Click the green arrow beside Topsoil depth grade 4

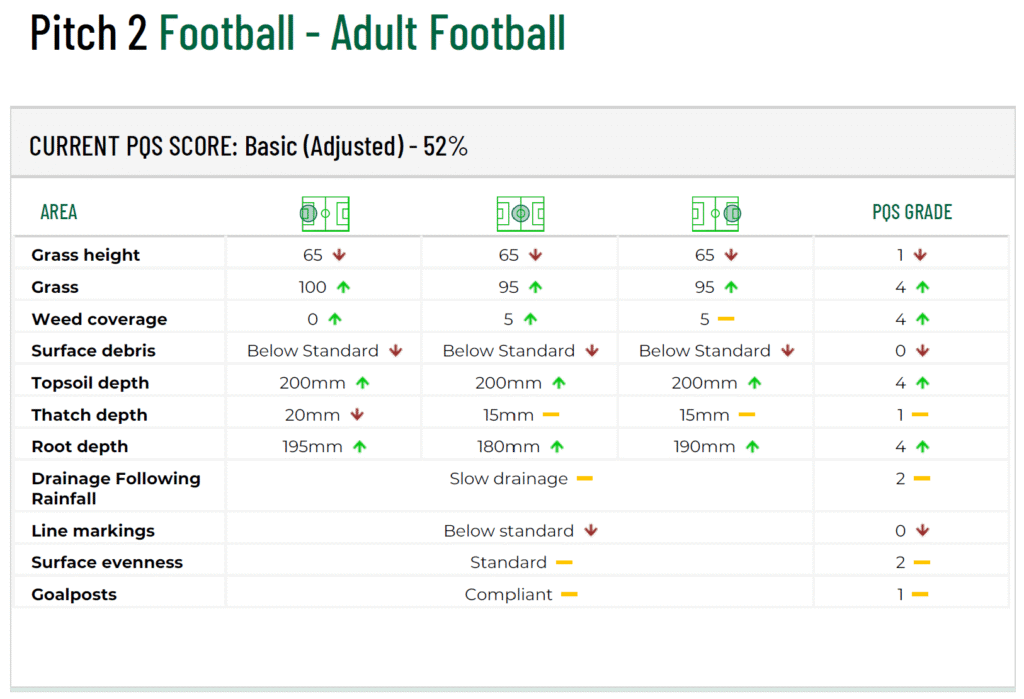[922, 383]
